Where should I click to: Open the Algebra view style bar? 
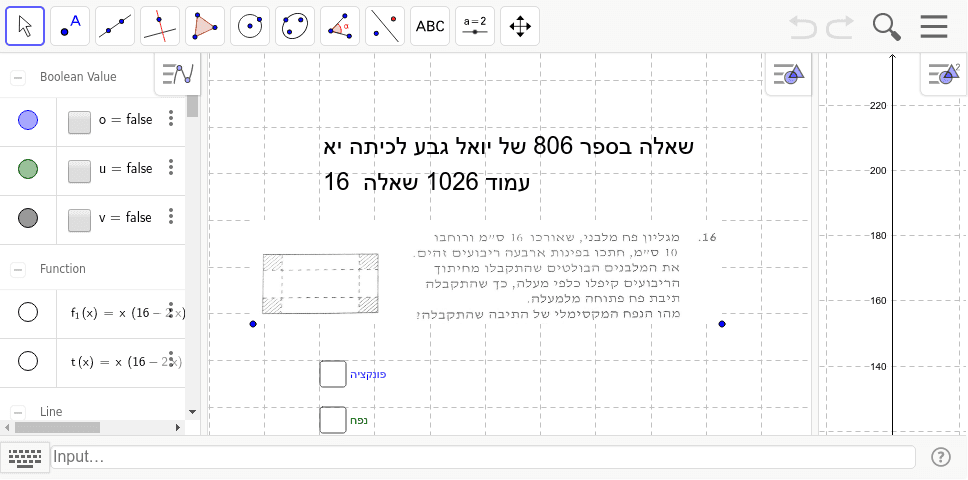pos(178,74)
